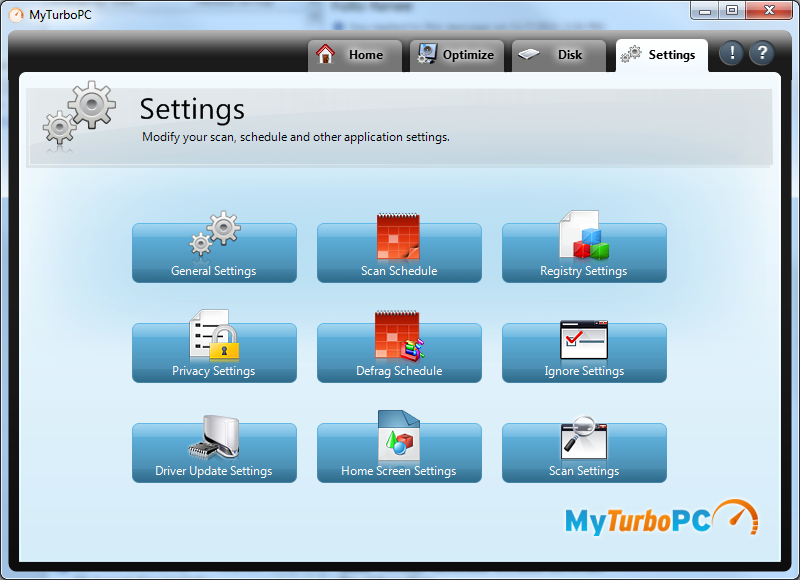The image size is (800, 580).
Task: Close the MyTurboPC window
Action: pyautogui.click(x=769, y=10)
